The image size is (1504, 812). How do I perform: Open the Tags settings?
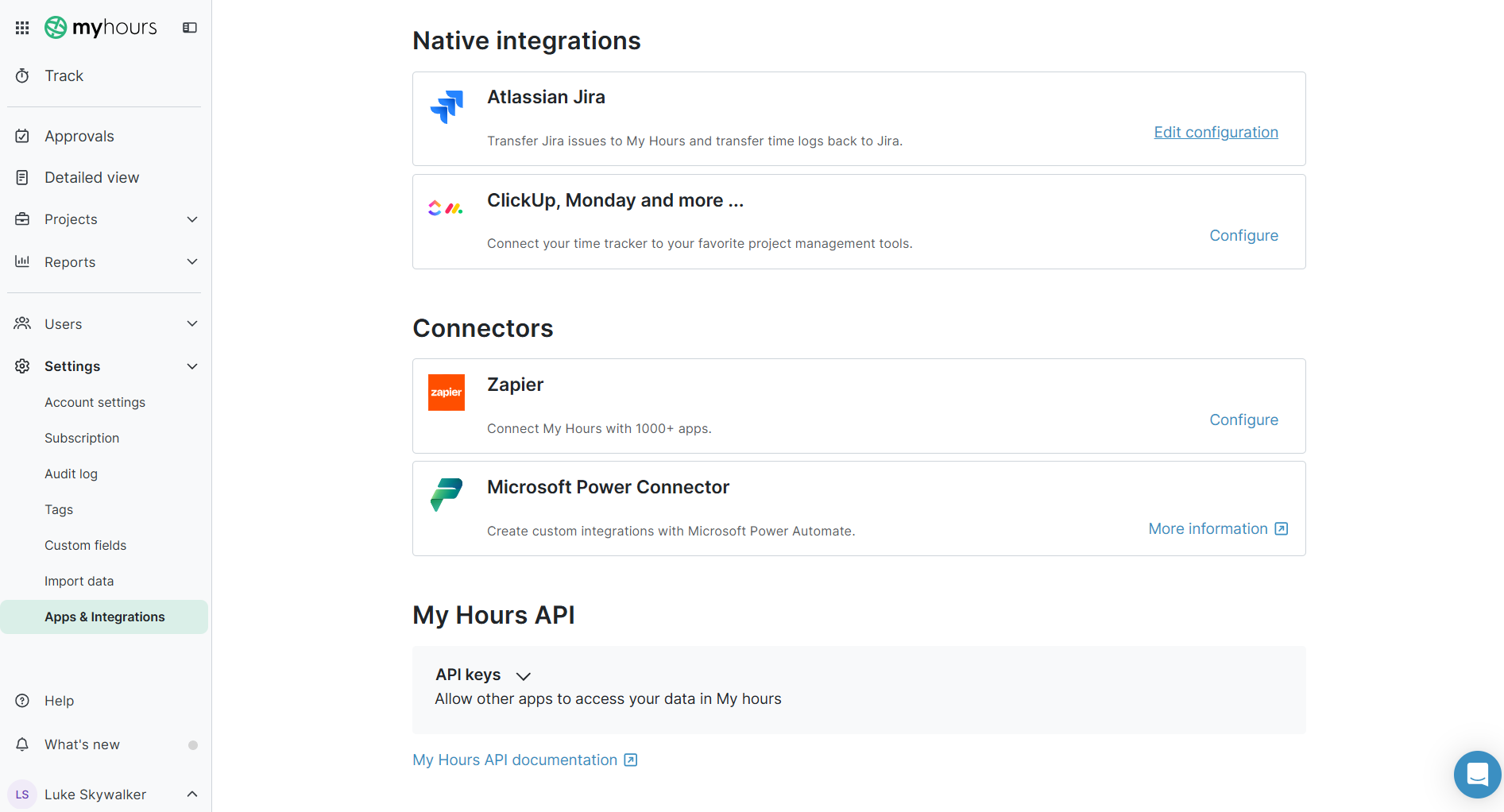pyautogui.click(x=59, y=509)
